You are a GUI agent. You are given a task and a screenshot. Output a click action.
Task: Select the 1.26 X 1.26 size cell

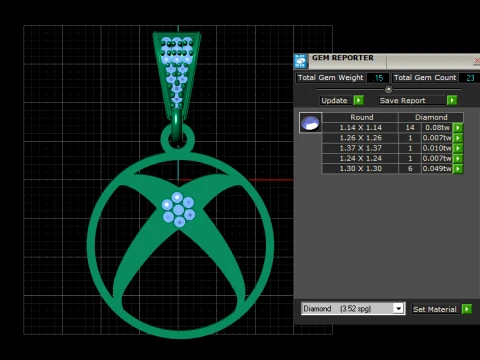coord(360,138)
